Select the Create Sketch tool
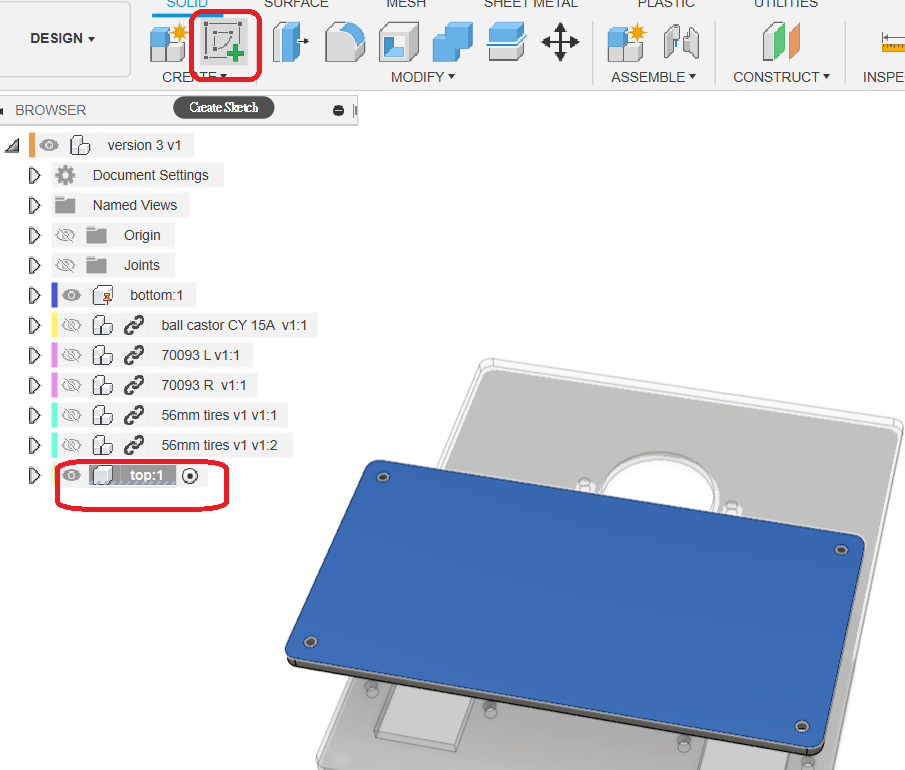This screenshot has height=770, width=905. [x=224, y=44]
